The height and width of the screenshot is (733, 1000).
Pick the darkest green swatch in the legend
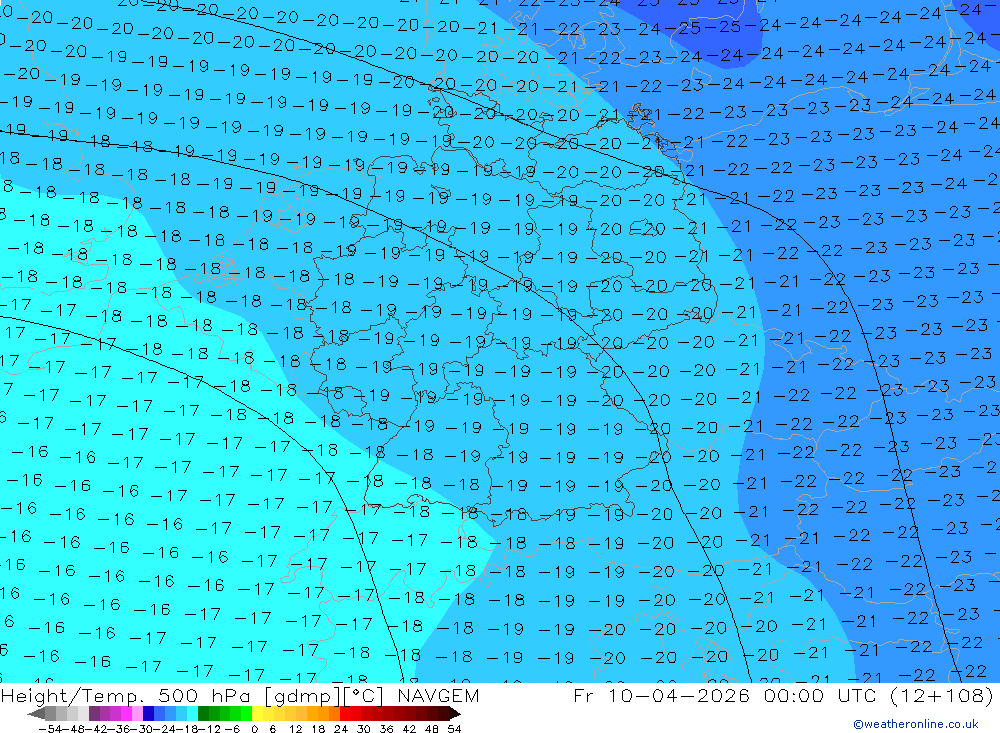click(x=203, y=714)
